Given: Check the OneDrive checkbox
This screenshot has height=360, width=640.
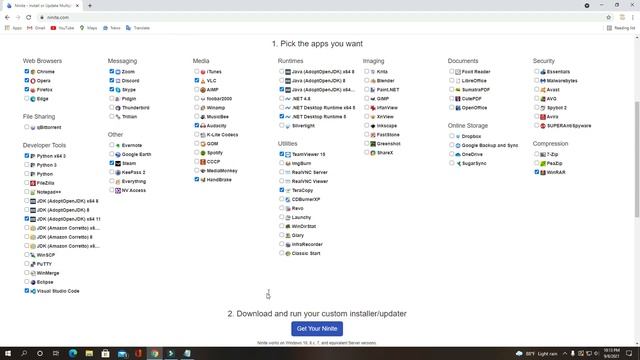Looking at the screenshot, I should coord(451,154).
